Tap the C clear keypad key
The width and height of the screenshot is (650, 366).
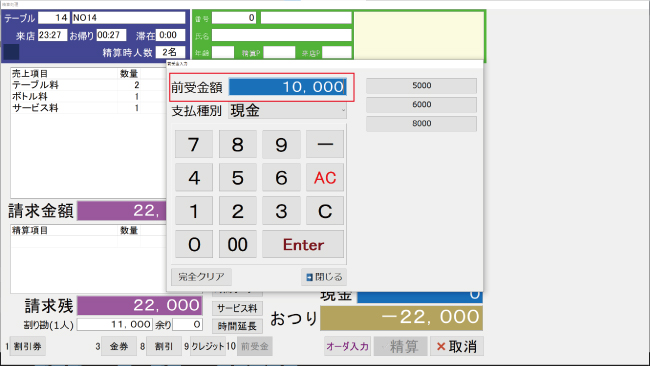pyautogui.click(x=325, y=211)
